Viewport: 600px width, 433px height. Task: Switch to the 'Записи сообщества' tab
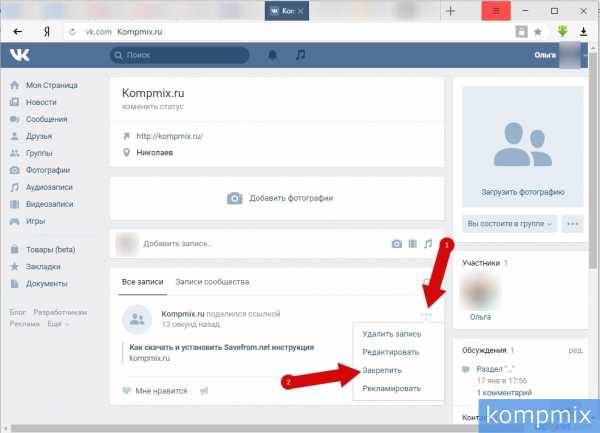(x=212, y=282)
